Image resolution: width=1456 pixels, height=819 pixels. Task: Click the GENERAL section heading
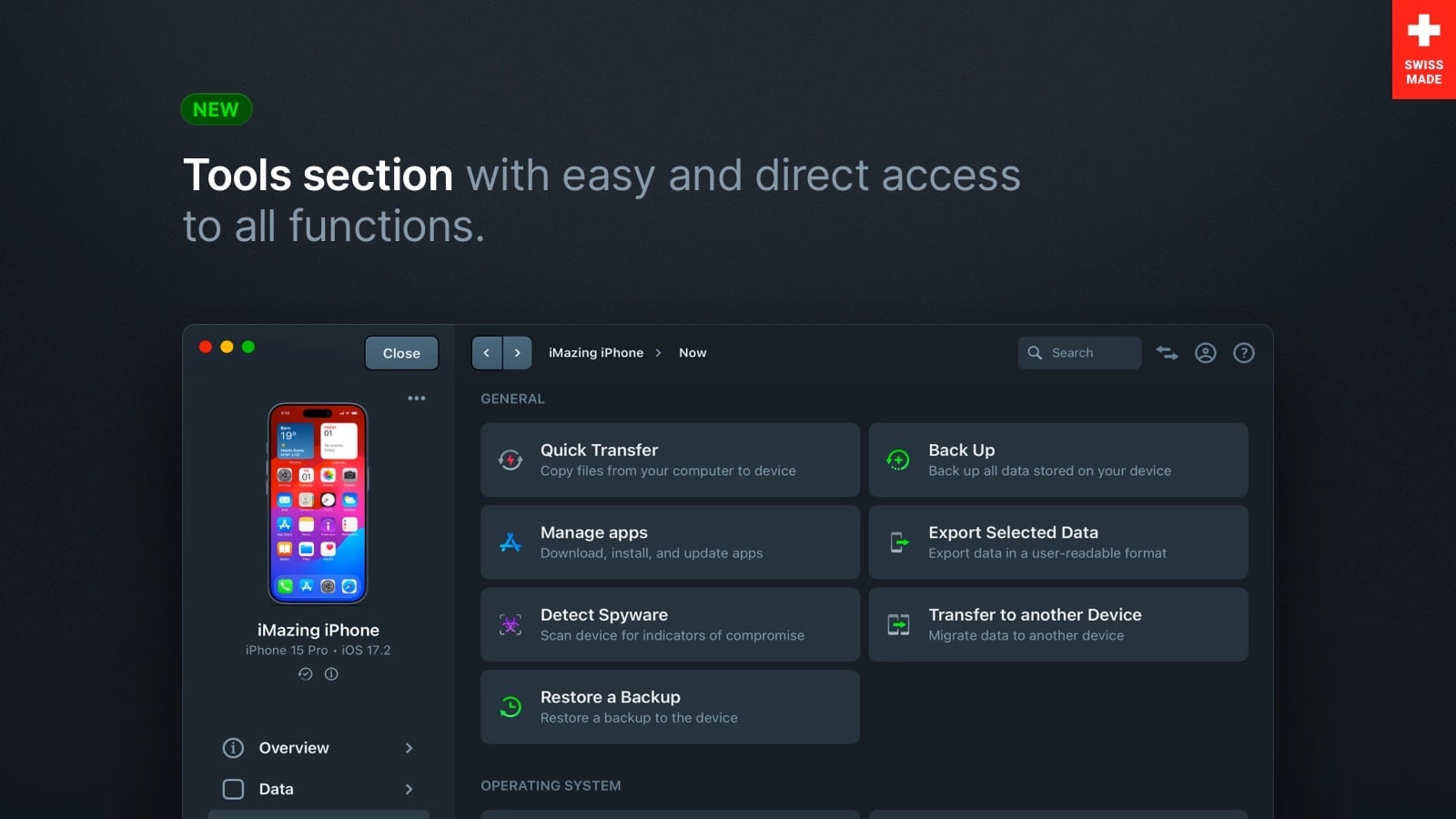pos(512,399)
